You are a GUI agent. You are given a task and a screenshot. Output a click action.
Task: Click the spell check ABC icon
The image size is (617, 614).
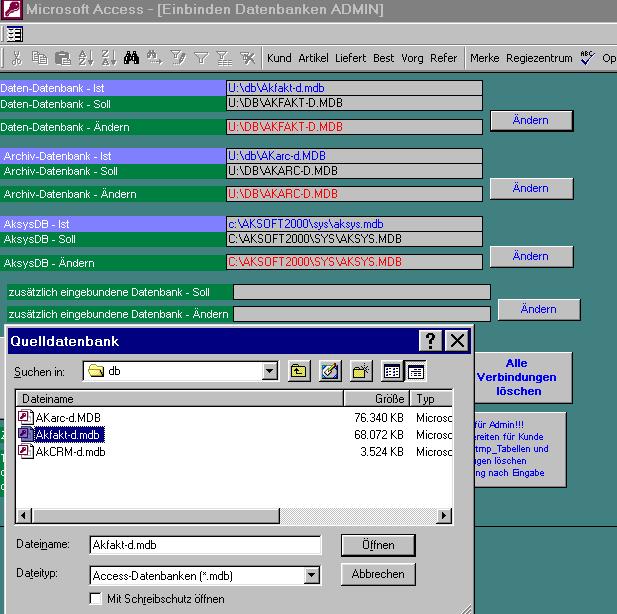587,58
